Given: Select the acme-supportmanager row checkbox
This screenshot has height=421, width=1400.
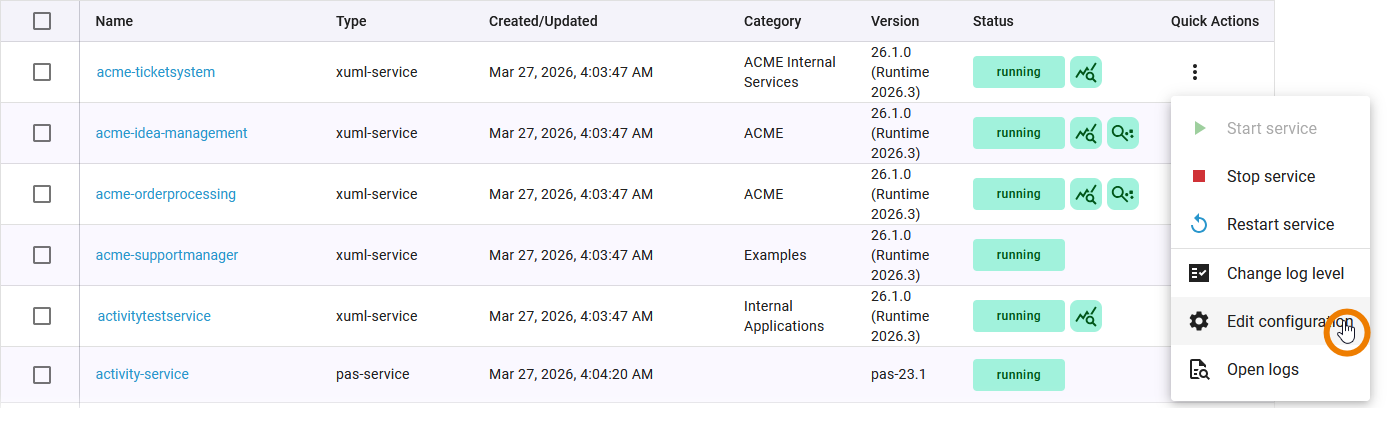Looking at the screenshot, I should pos(42,255).
